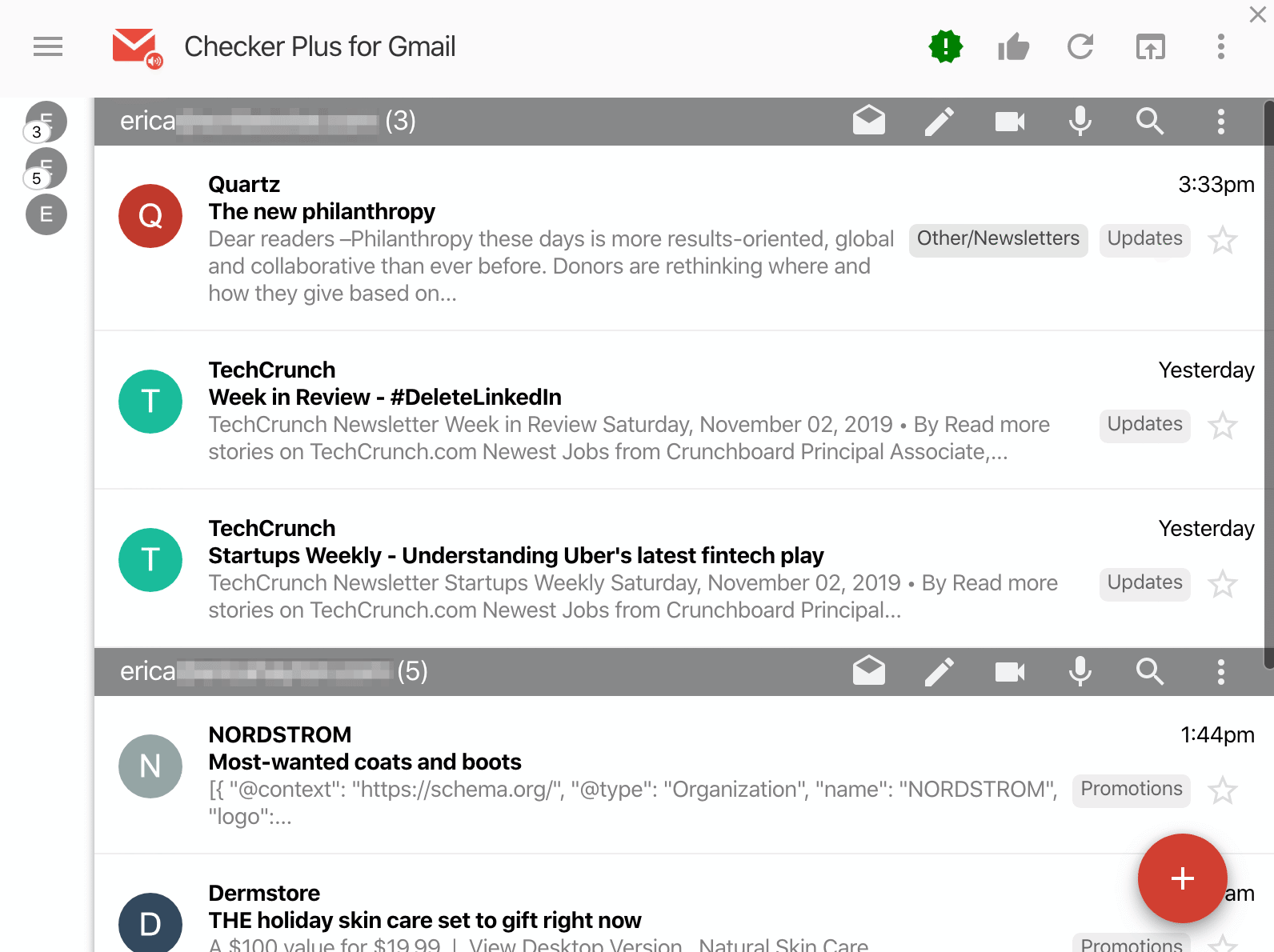Open 'Most-wanted coats and boots' email
Viewport: 1274px width, 952px height.
tap(365, 762)
